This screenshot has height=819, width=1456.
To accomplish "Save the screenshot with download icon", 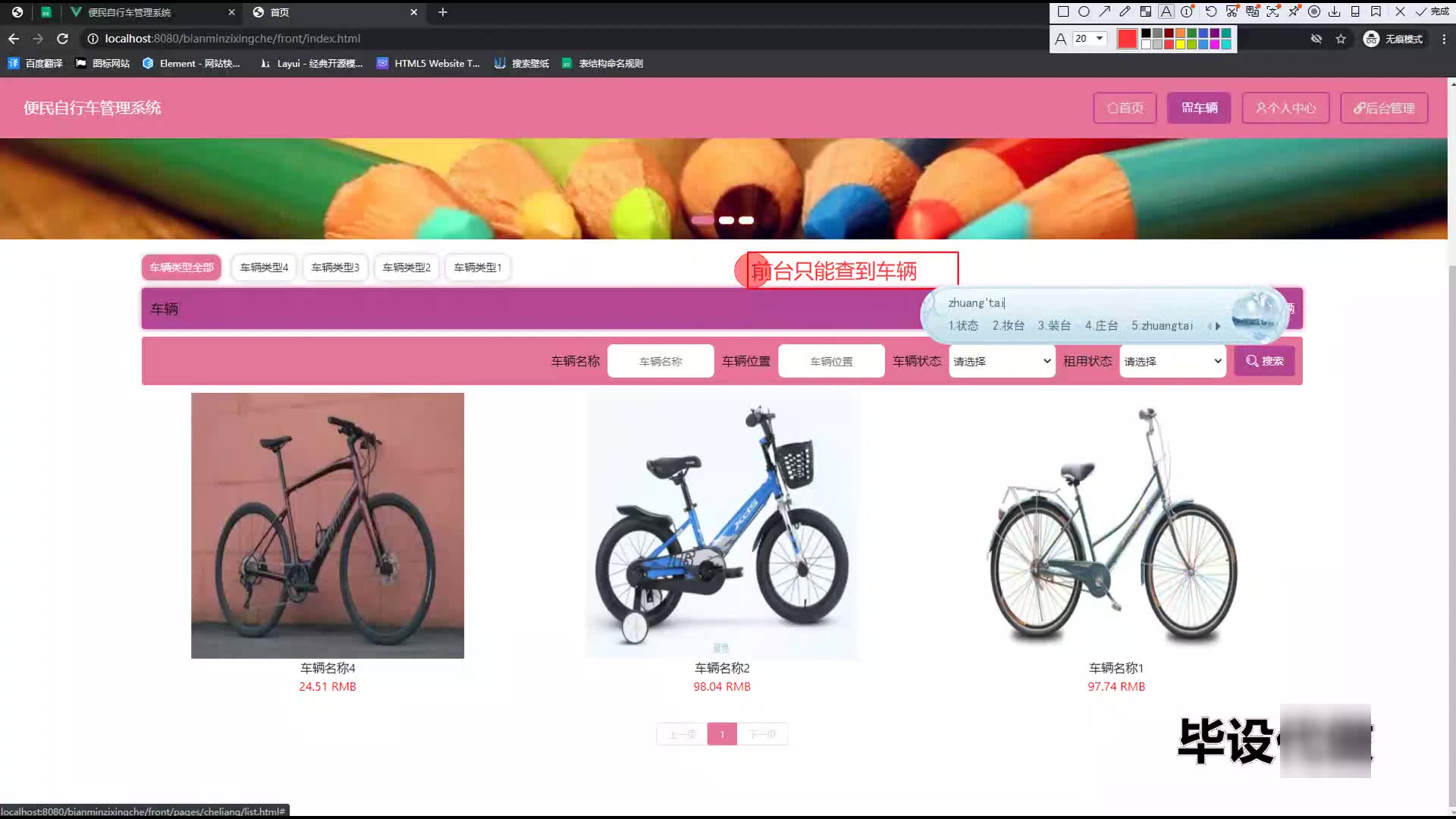I will click(1335, 11).
